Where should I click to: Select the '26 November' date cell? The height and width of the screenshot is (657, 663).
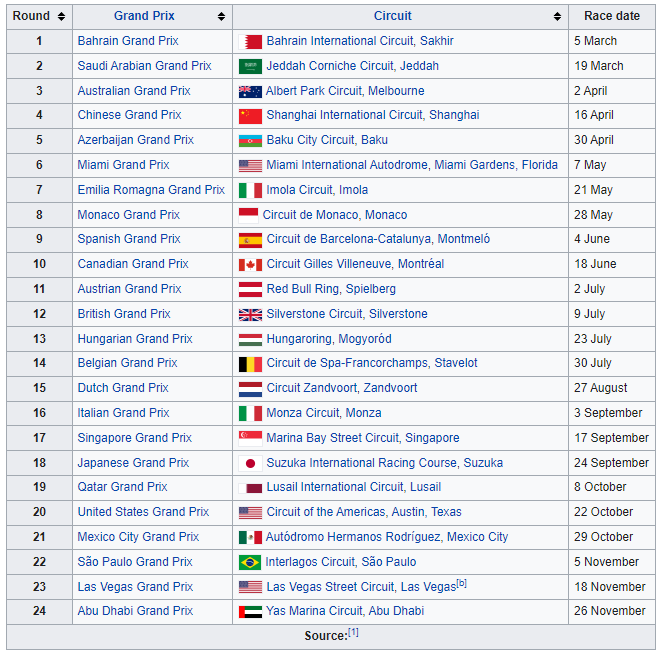[611, 611]
